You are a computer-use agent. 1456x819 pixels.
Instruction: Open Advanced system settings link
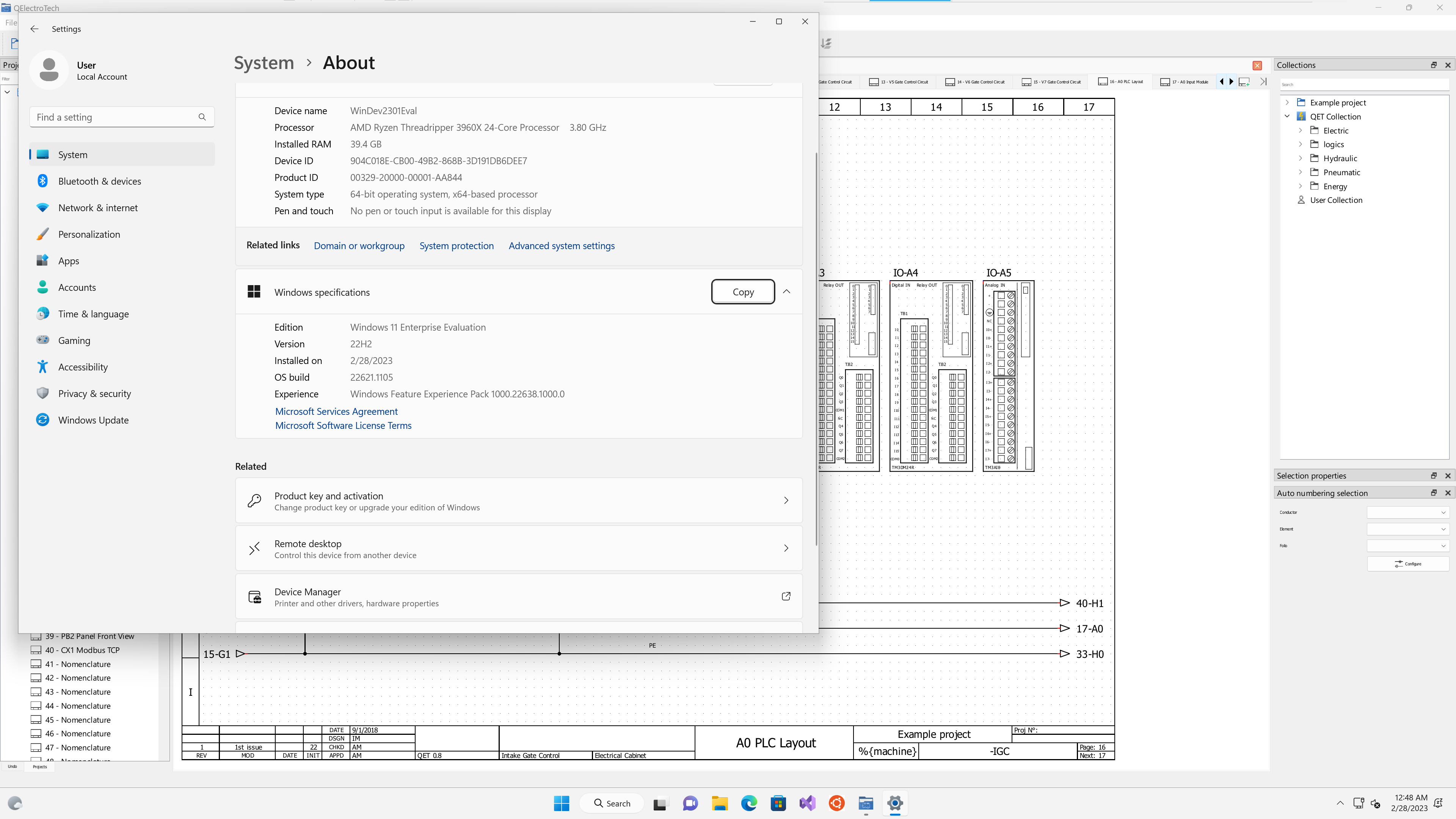pyautogui.click(x=561, y=245)
